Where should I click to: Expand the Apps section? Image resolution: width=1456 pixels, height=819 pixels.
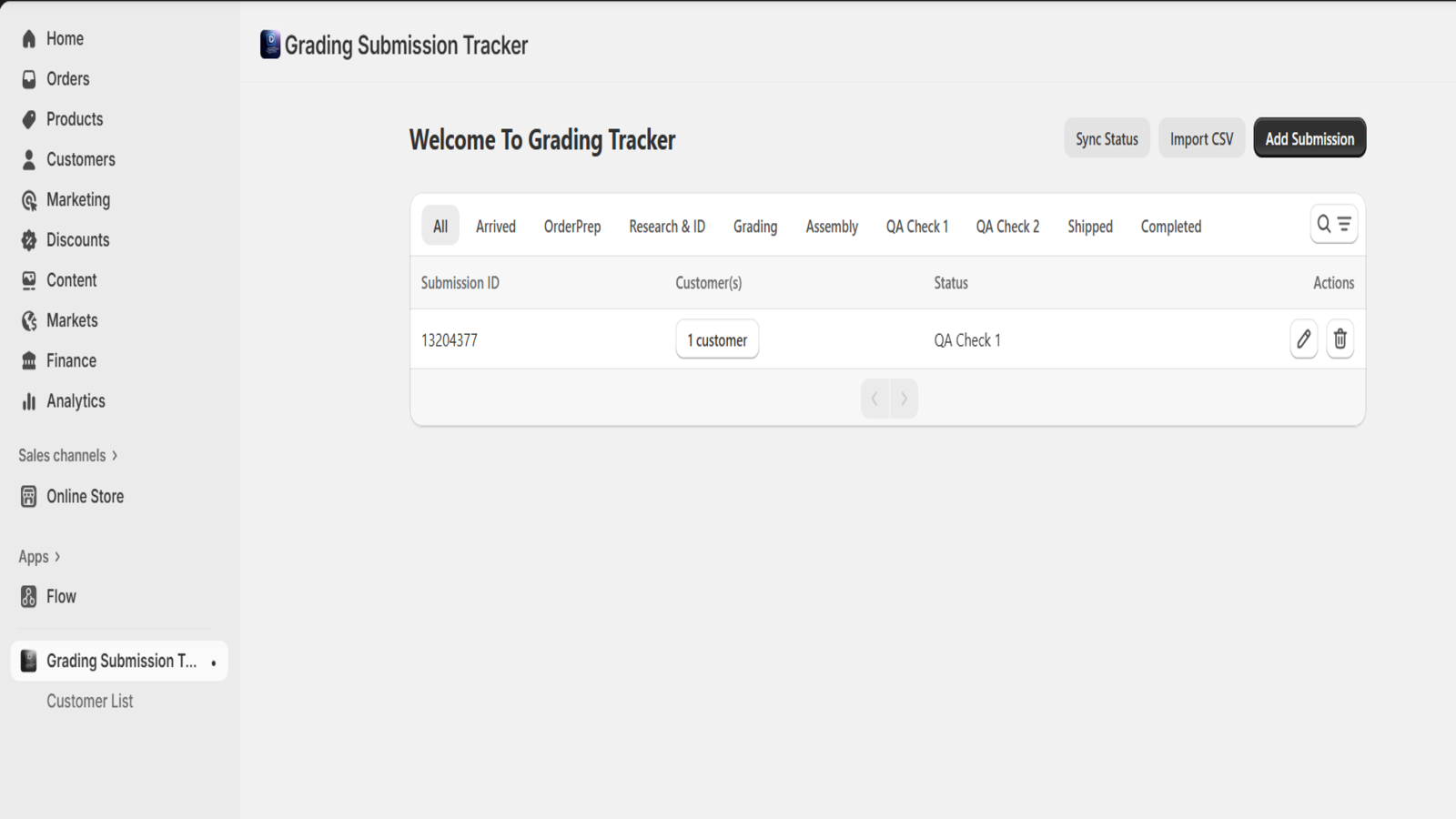56,556
